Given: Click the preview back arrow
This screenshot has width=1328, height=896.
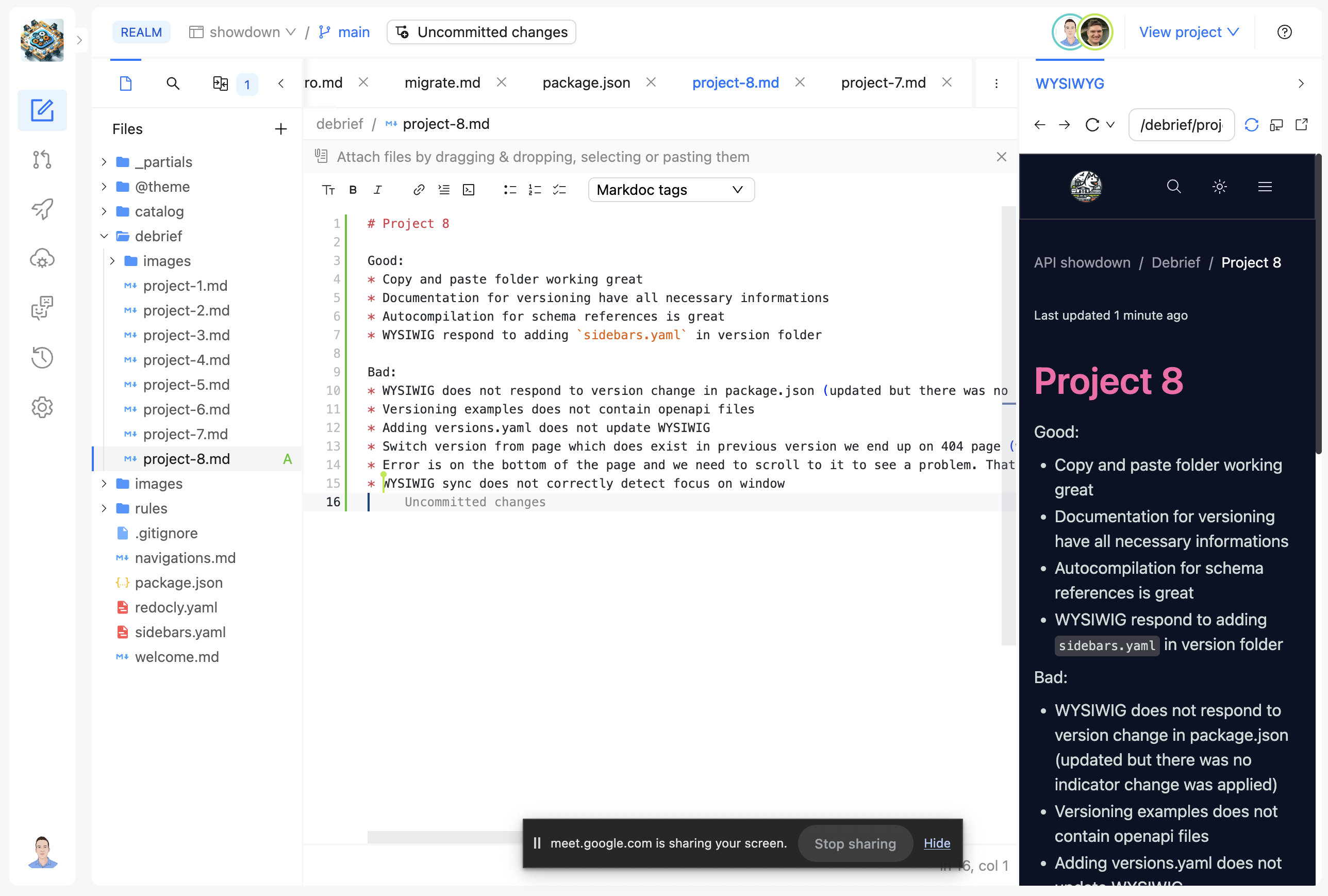Looking at the screenshot, I should point(1039,125).
